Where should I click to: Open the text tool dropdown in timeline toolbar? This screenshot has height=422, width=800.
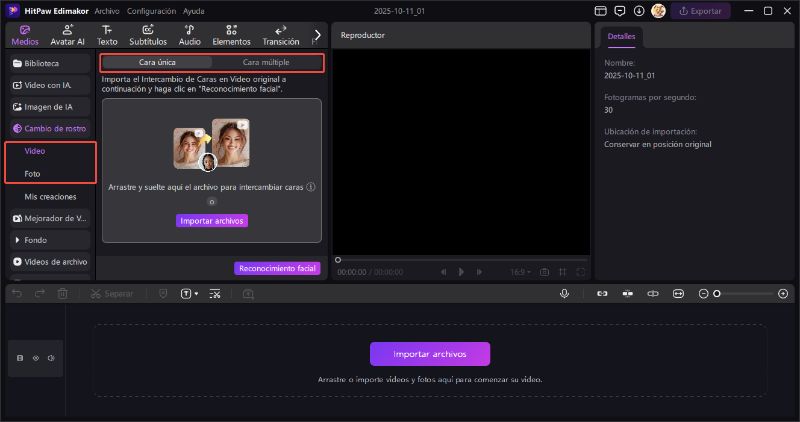pos(189,293)
